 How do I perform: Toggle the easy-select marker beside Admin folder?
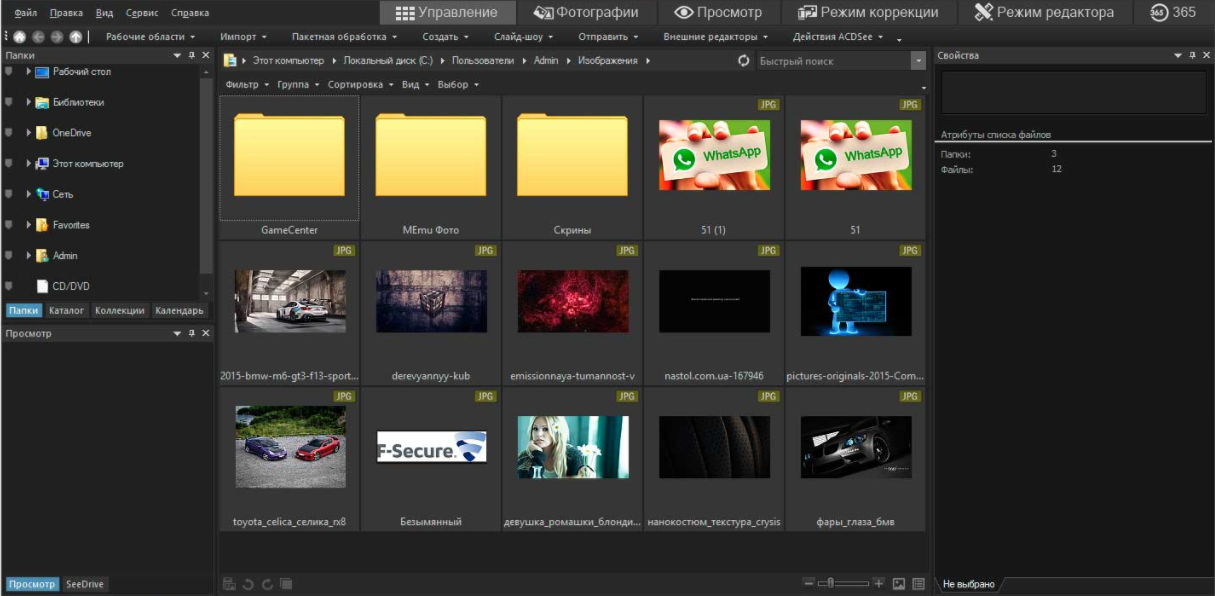(9, 256)
